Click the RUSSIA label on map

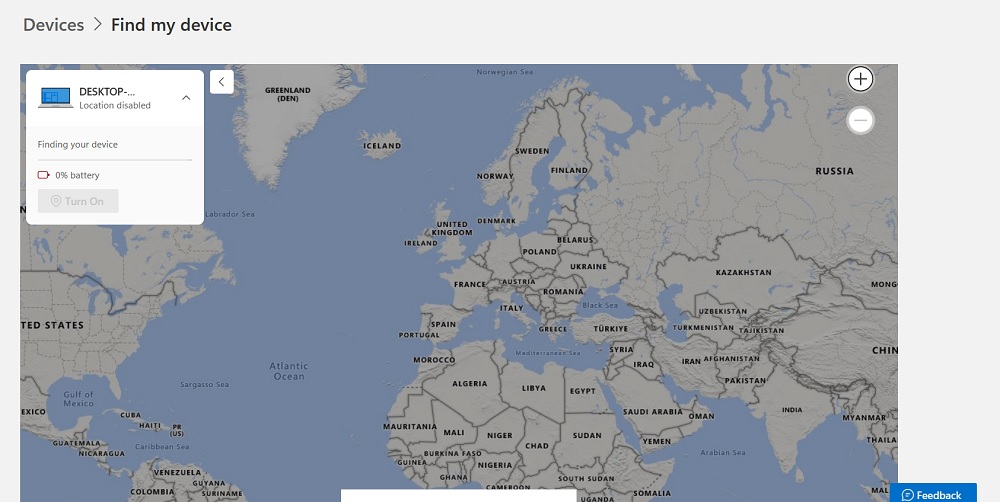click(x=834, y=171)
